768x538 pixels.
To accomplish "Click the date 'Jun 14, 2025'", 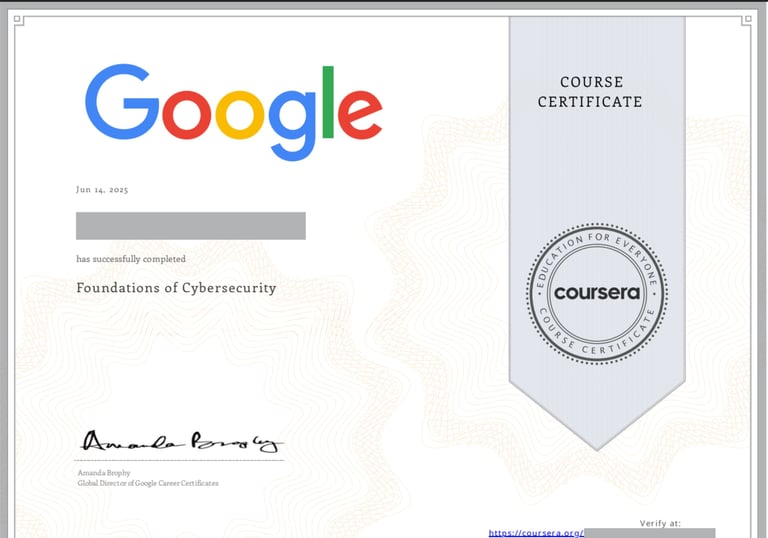I will [102, 190].
